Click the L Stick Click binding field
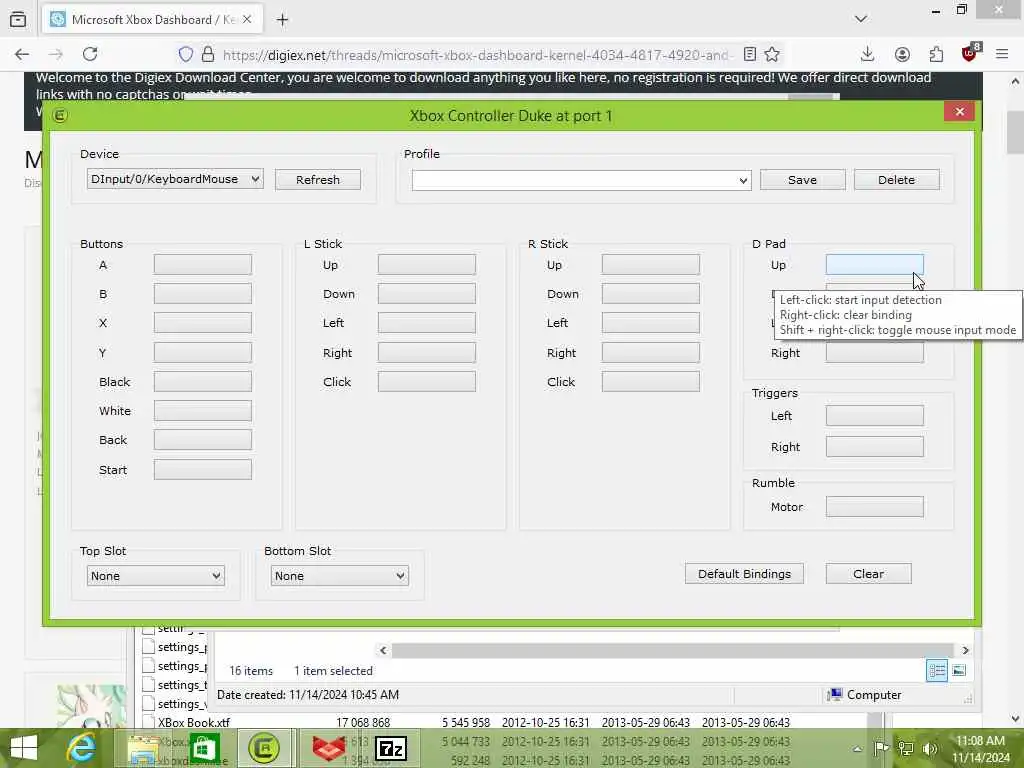Image resolution: width=1024 pixels, height=768 pixels. [426, 381]
